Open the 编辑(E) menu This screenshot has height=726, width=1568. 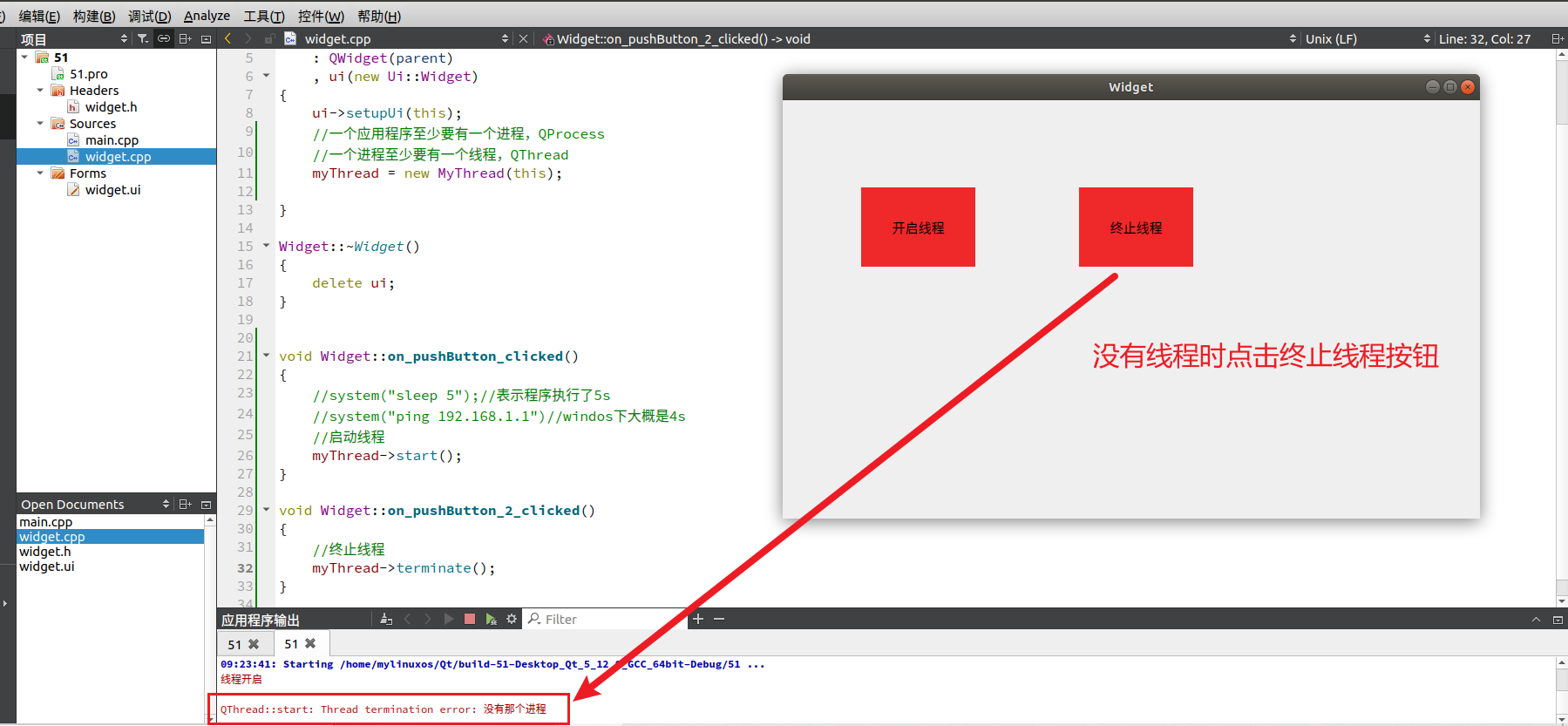pyautogui.click(x=39, y=16)
